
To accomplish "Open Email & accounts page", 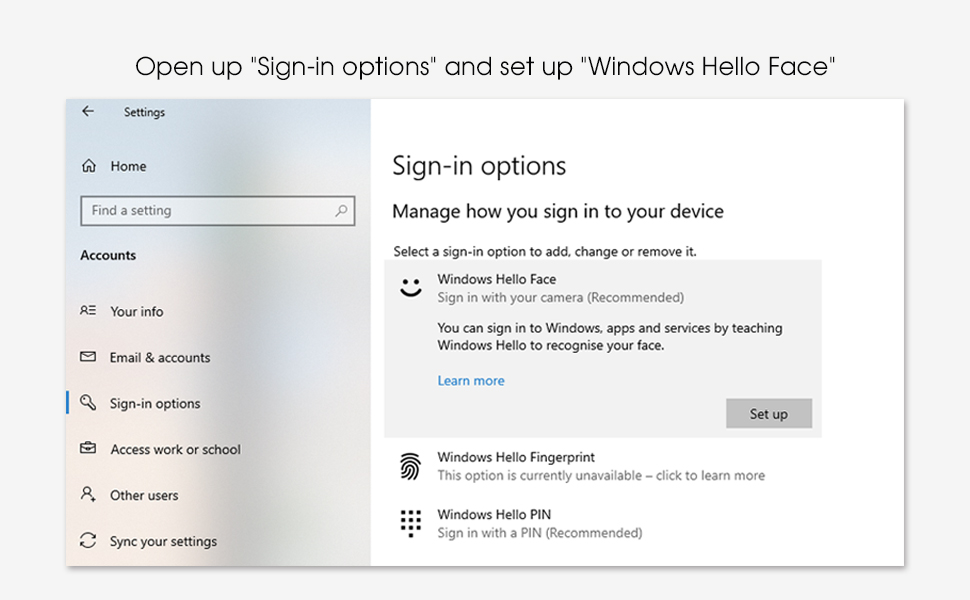I will 160,357.
